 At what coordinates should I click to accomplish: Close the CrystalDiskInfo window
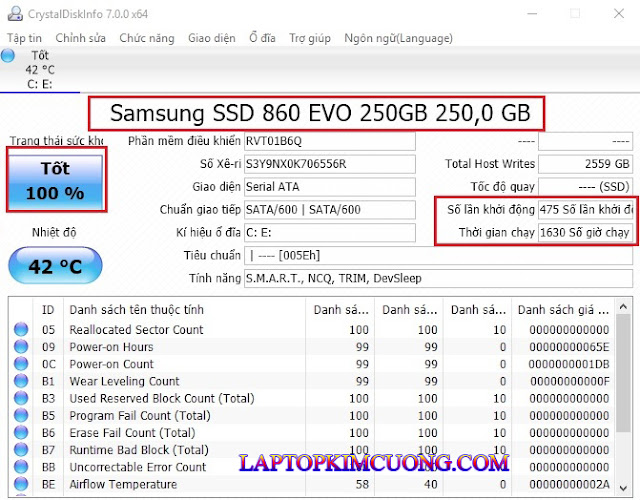pos(619,13)
